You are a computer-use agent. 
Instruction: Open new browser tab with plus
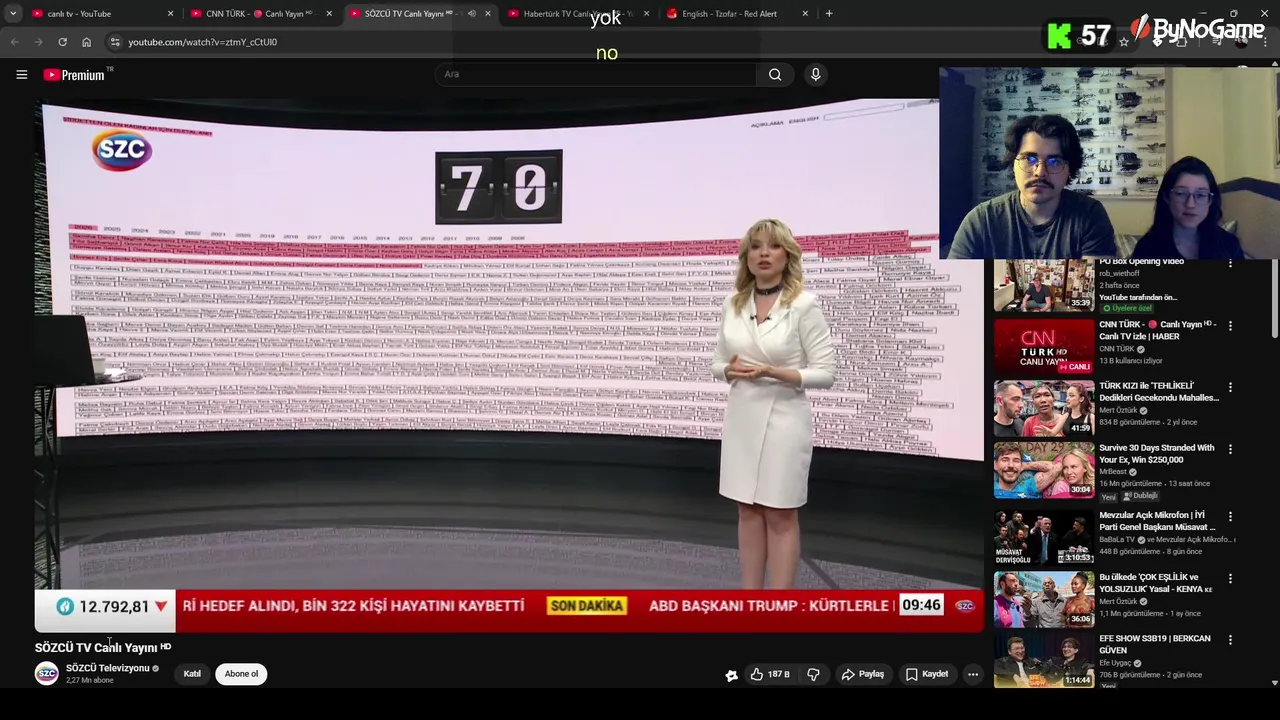(x=829, y=14)
